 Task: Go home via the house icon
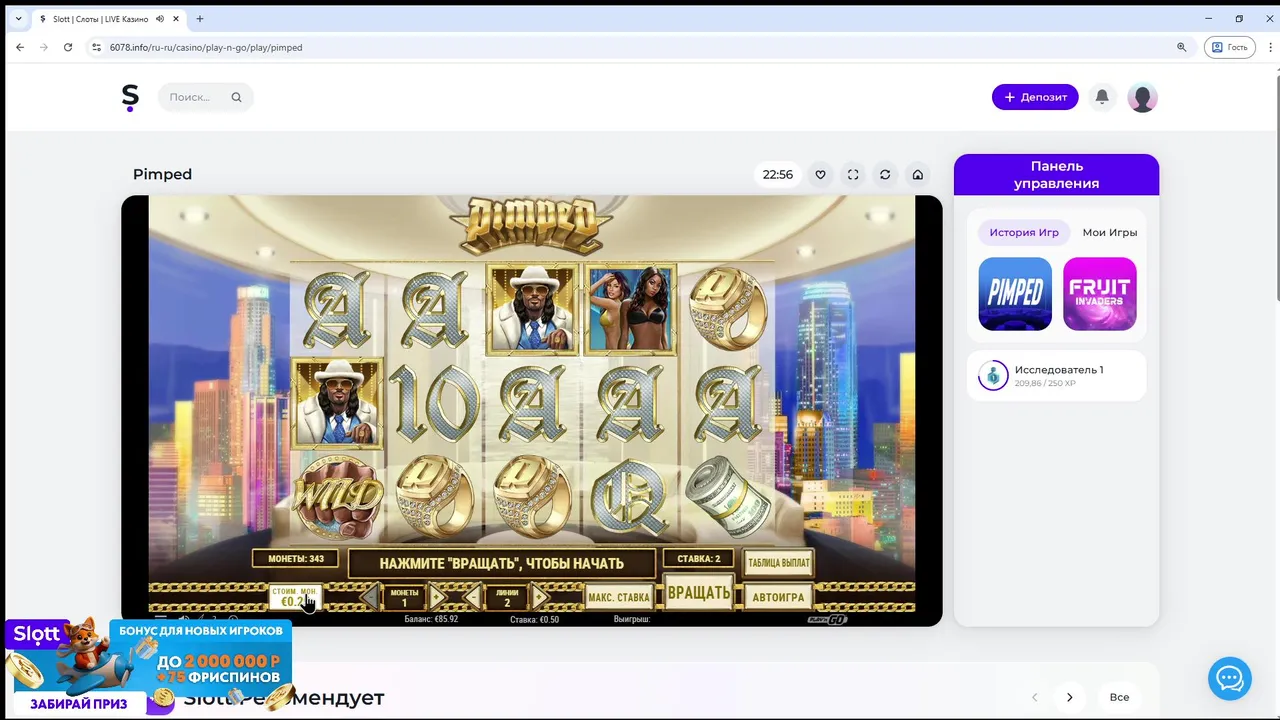(917, 174)
